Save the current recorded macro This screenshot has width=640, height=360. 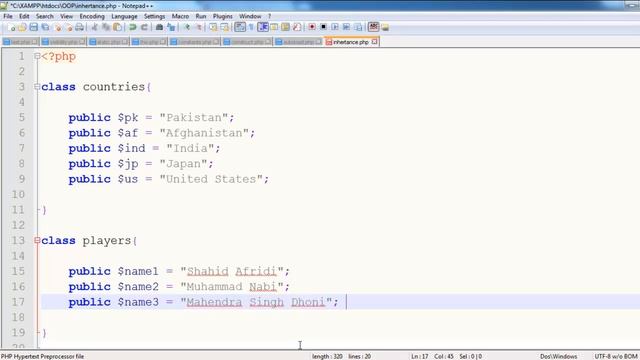(x=358, y=27)
